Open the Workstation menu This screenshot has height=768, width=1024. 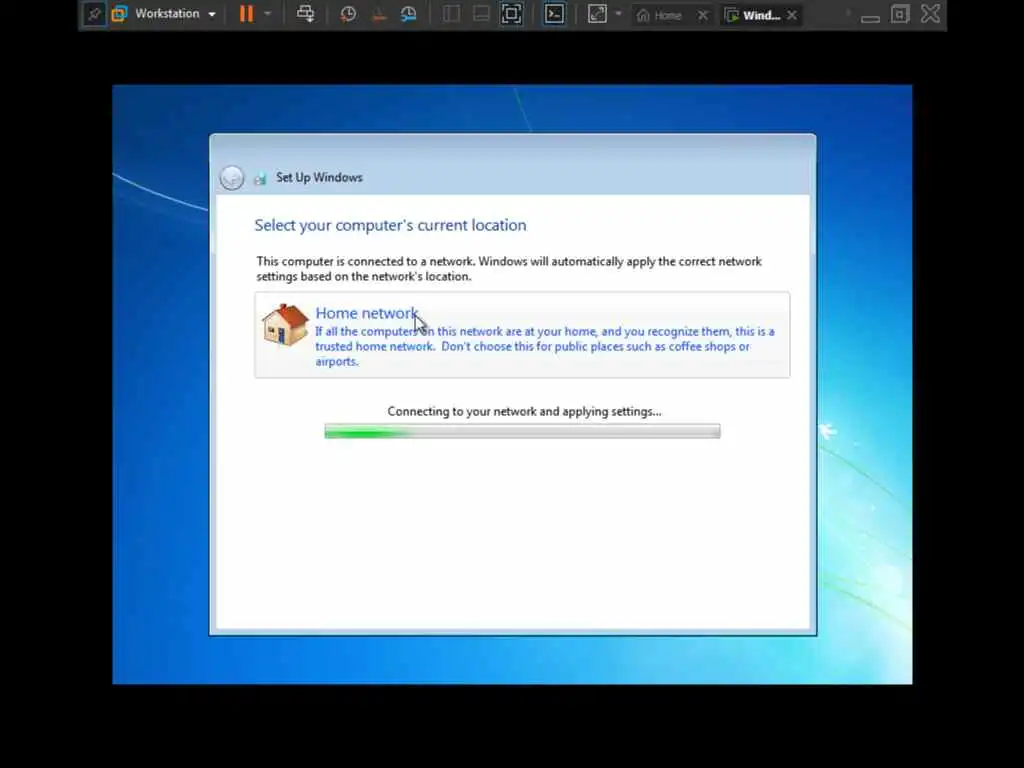pyautogui.click(x=167, y=14)
